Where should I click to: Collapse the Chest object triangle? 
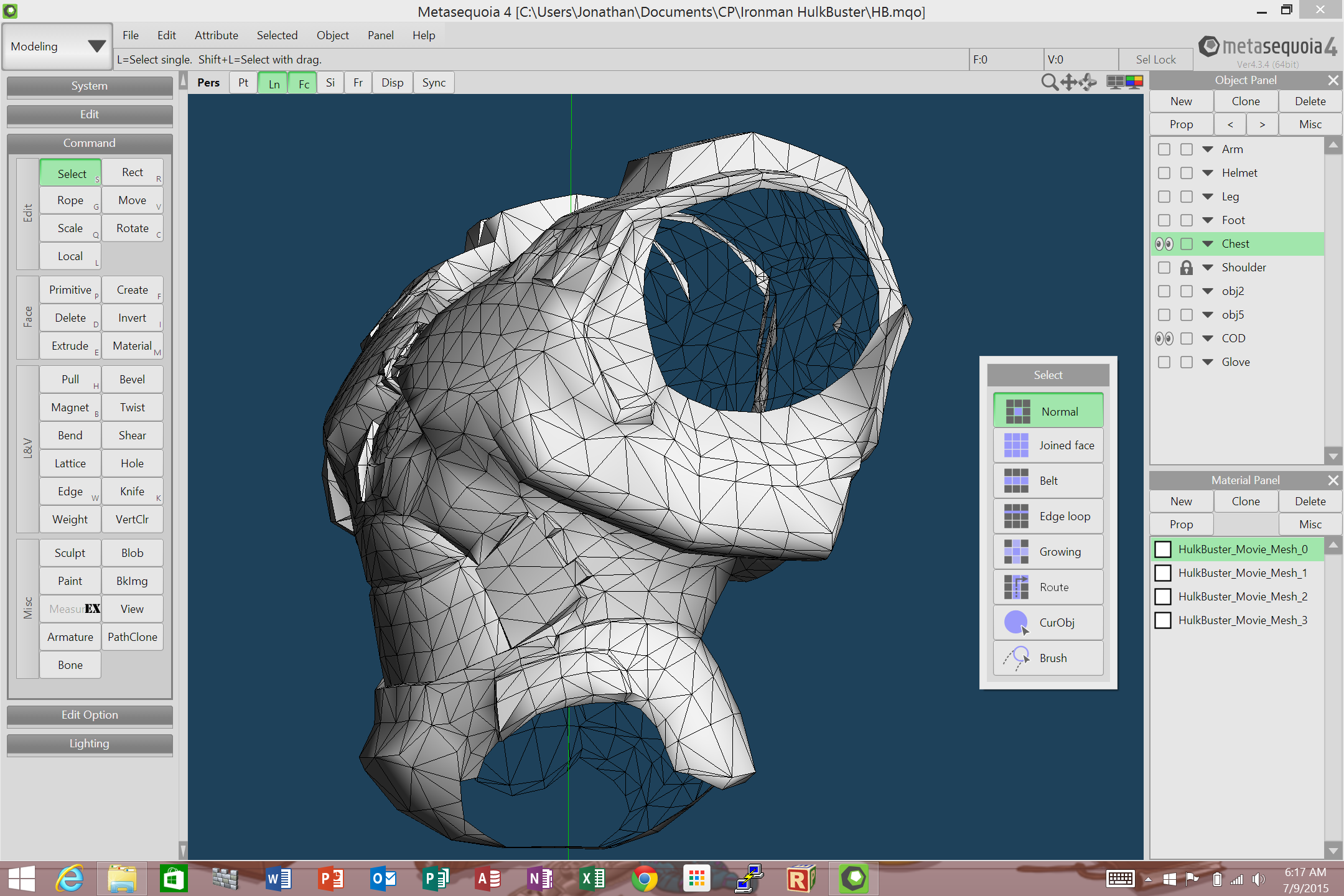click(1208, 244)
